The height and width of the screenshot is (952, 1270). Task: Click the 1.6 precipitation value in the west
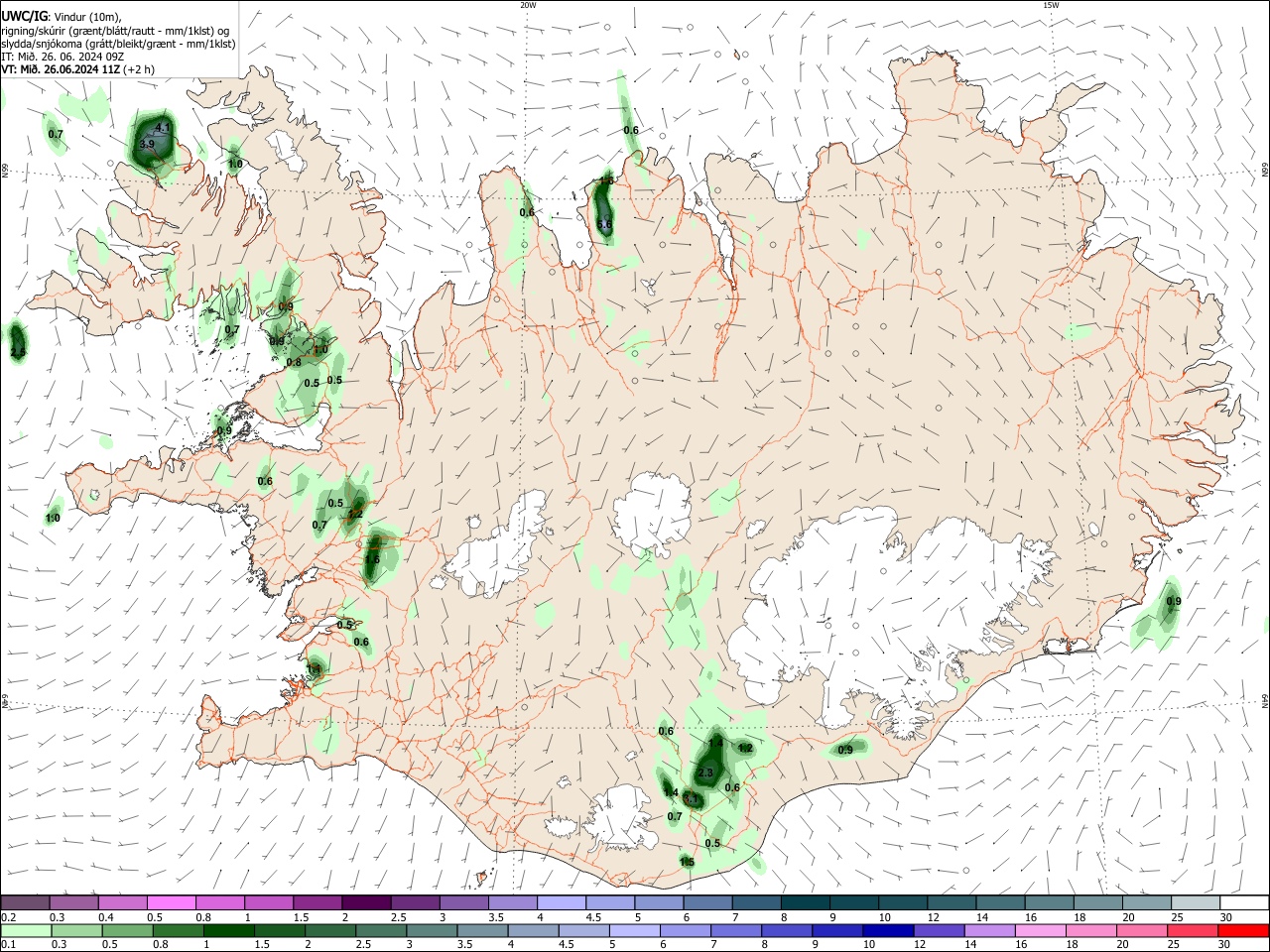[373, 559]
